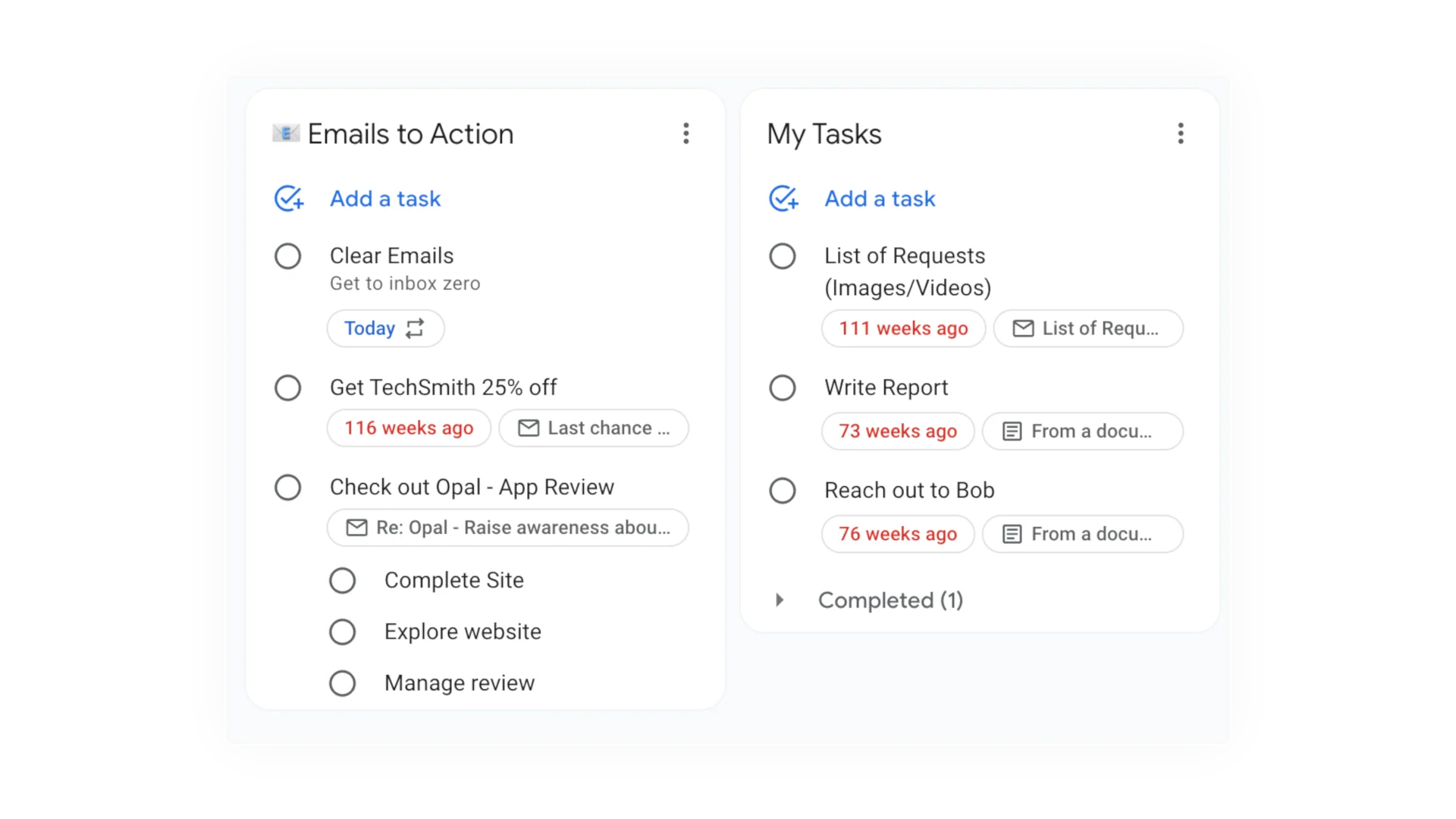
Task: Click the Today date chip
Action: click(x=369, y=328)
